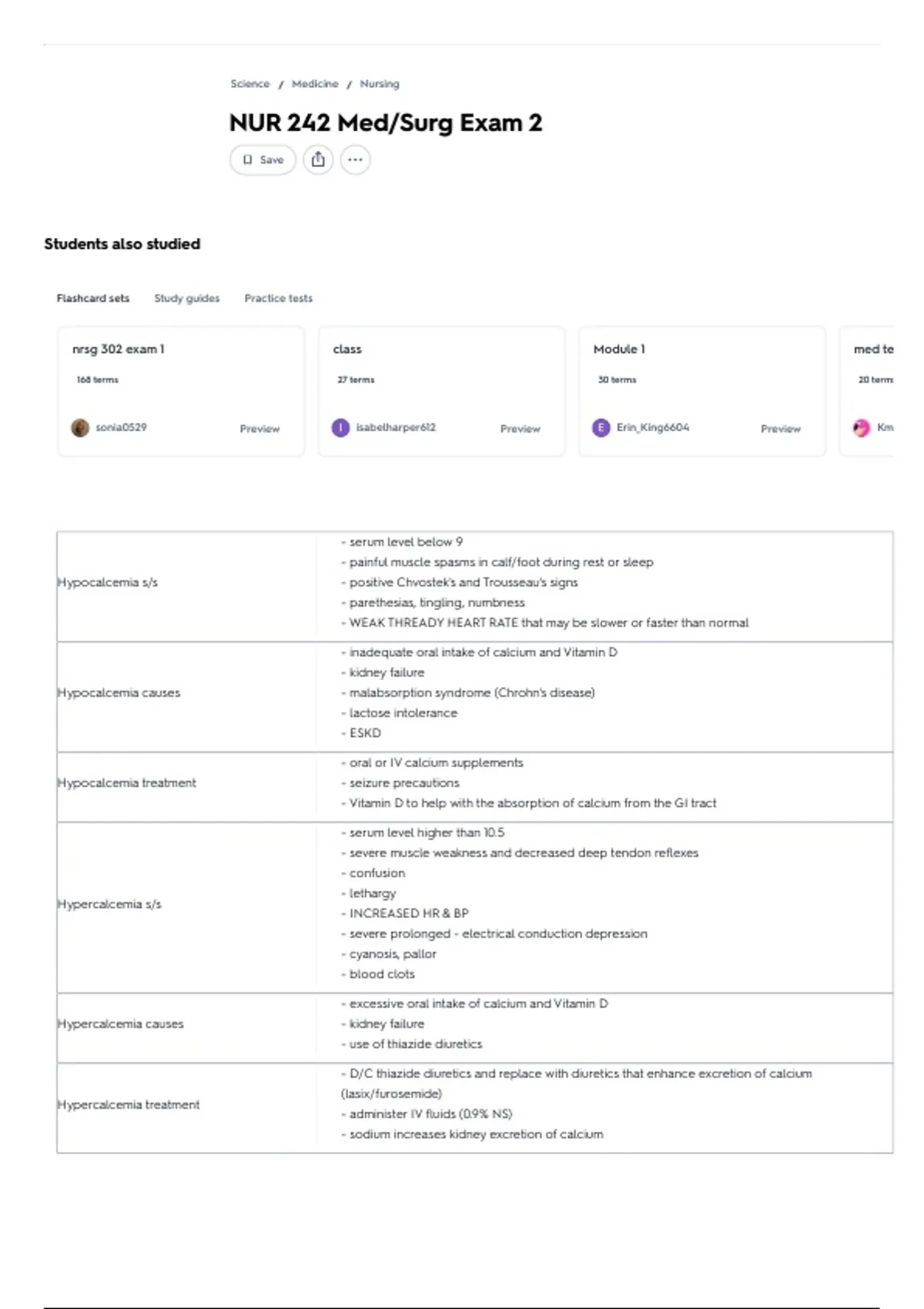The height and width of the screenshot is (1309, 924).
Task: Open the Nursing breadcrumb link
Action: tap(380, 84)
